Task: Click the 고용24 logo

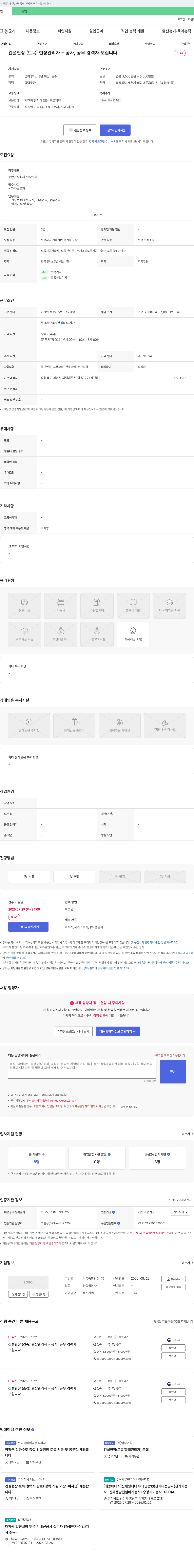Action: (x=7, y=31)
